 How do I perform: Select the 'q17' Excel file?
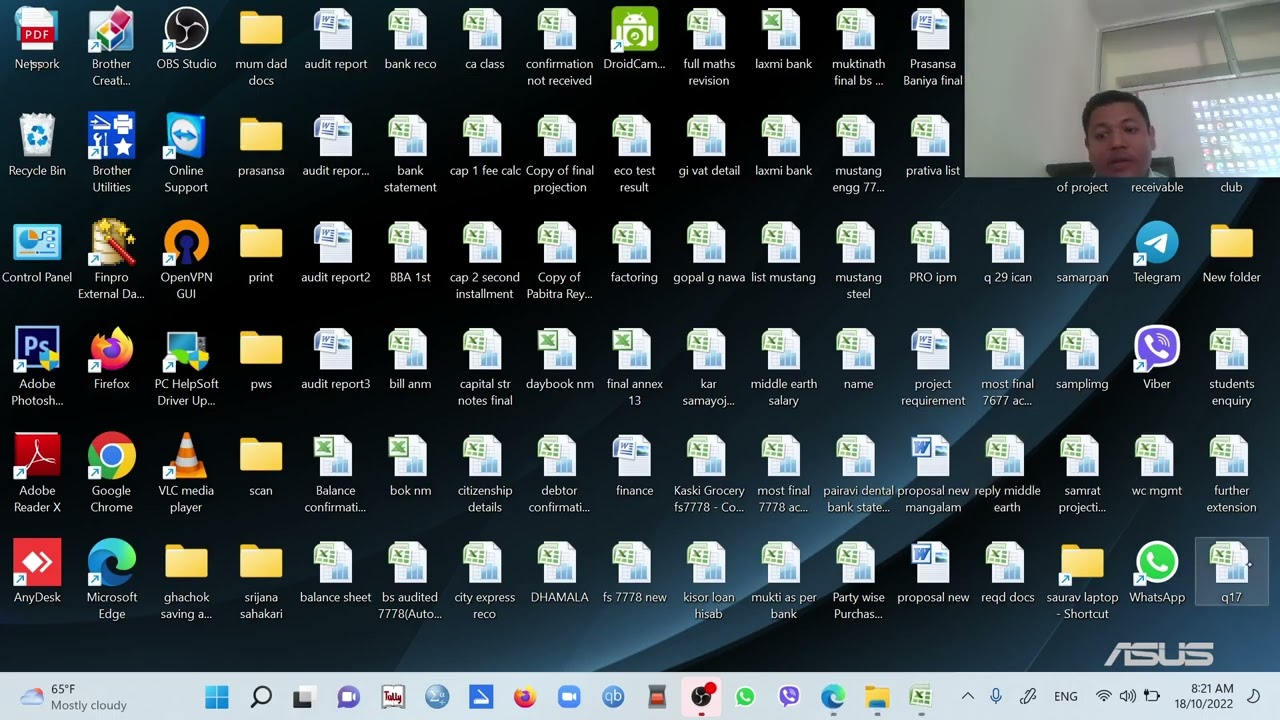(x=1231, y=573)
